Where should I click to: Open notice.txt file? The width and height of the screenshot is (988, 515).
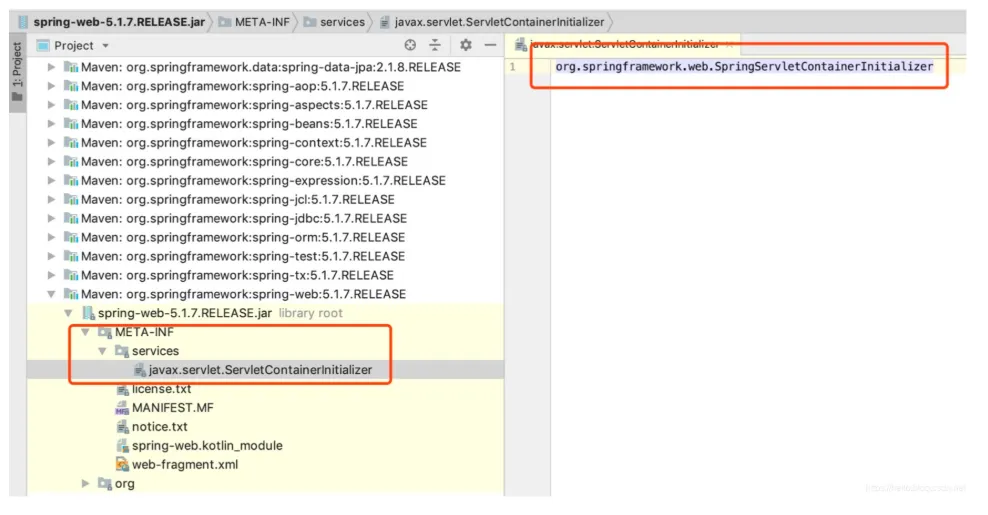pos(159,426)
